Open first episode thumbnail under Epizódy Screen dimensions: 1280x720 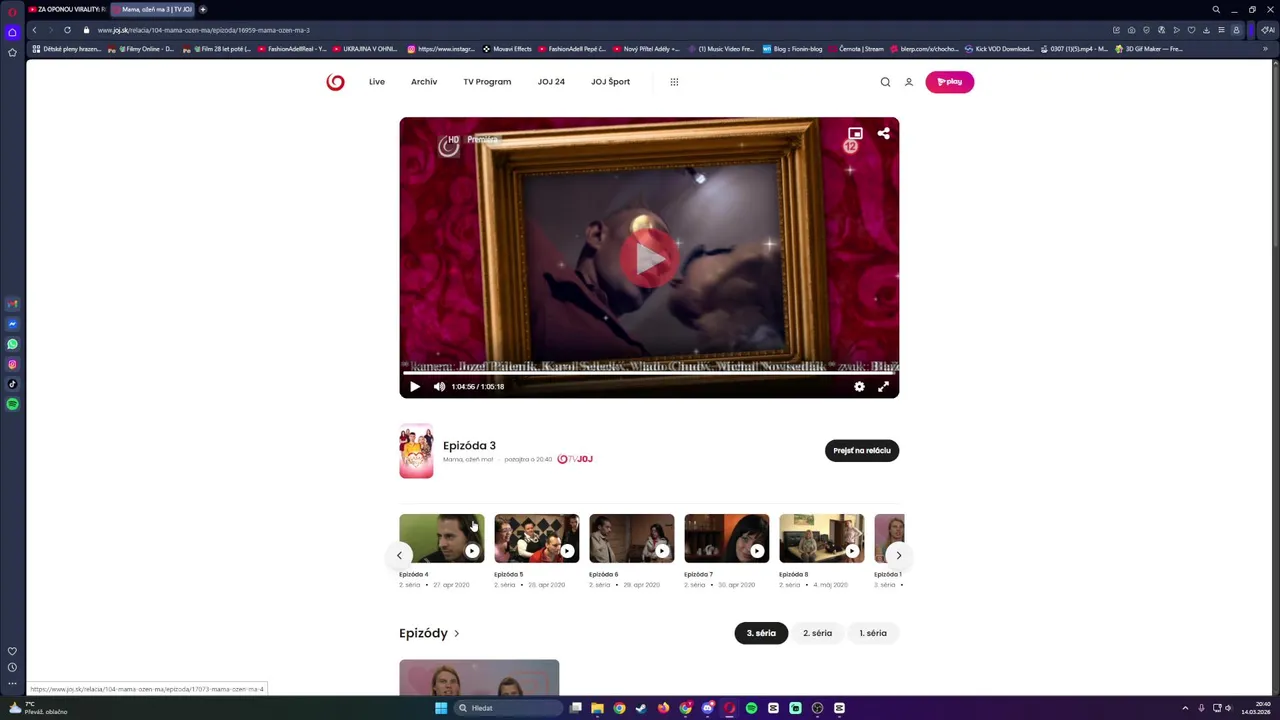tap(479, 677)
